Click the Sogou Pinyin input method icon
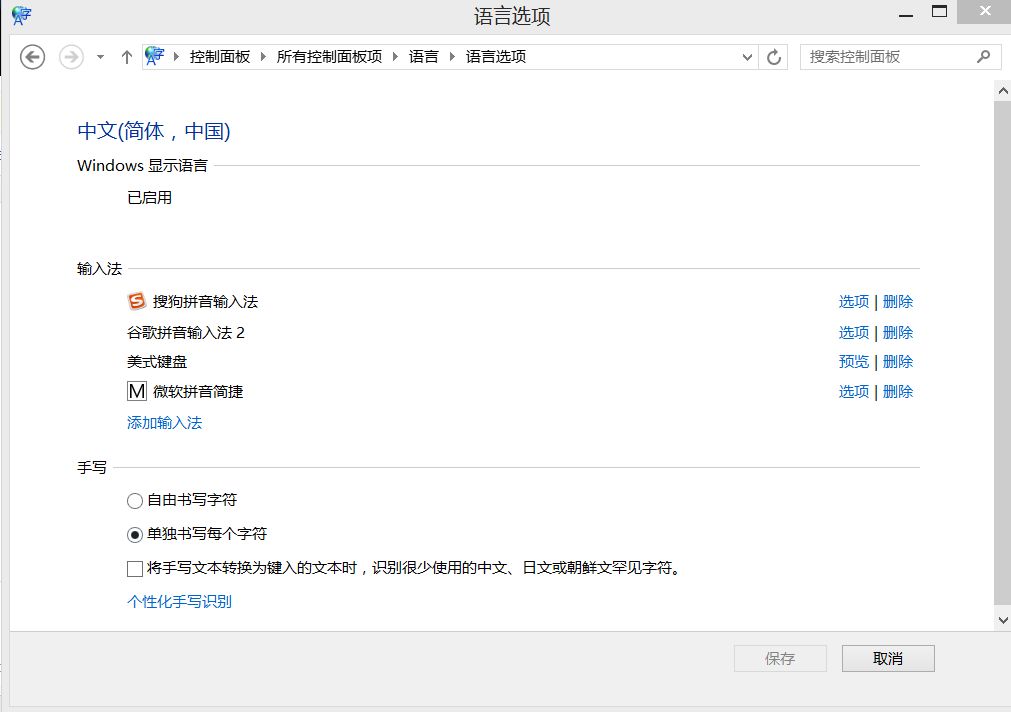This screenshot has height=712, width=1011. coord(137,301)
